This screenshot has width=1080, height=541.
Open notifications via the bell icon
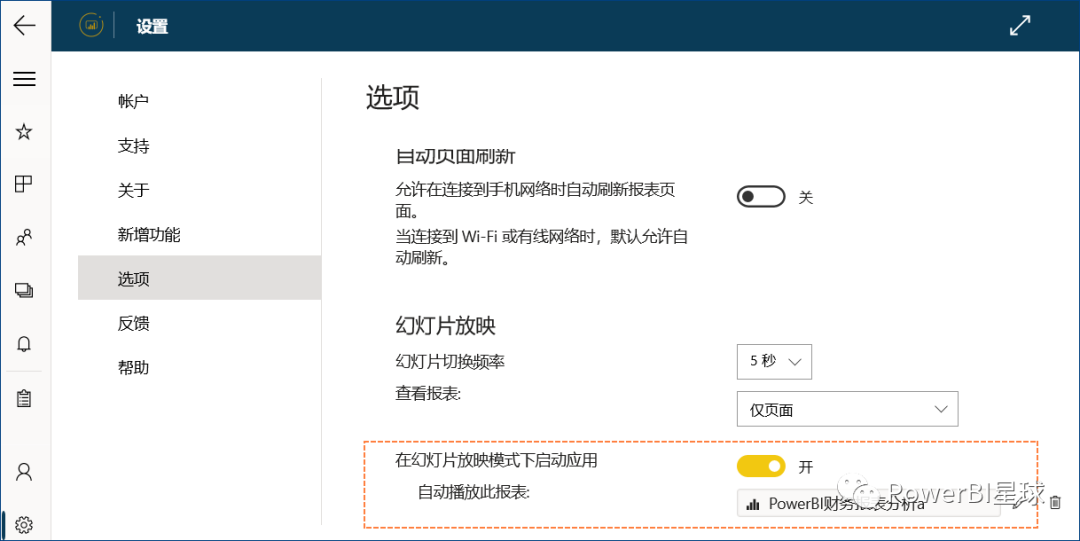(x=24, y=343)
